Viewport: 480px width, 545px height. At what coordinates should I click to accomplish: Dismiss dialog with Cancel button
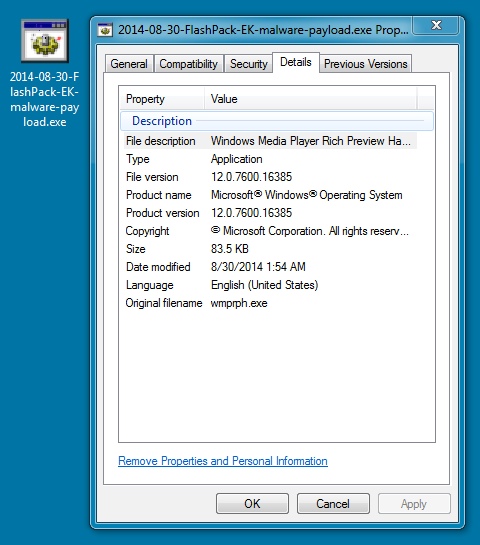(333, 504)
